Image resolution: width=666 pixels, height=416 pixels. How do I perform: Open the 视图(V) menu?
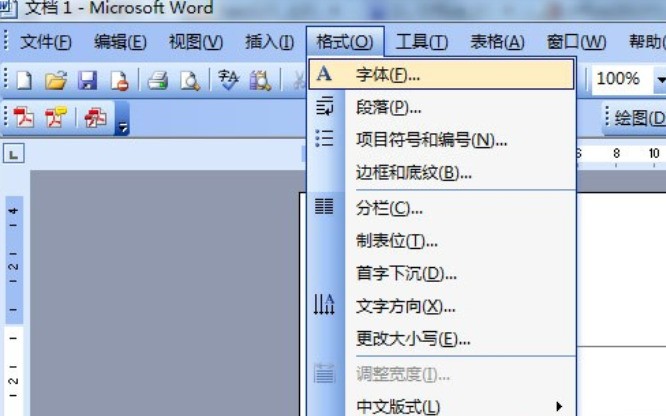coord(195,42)
